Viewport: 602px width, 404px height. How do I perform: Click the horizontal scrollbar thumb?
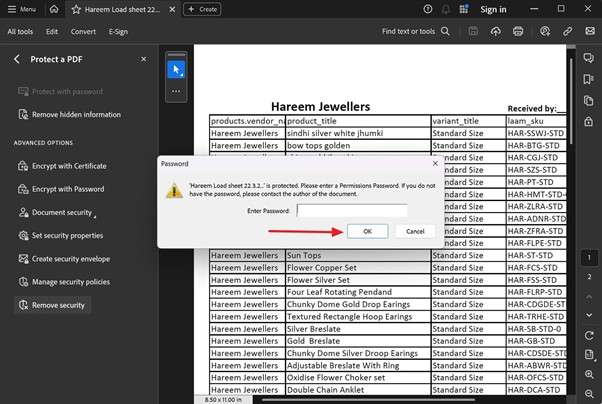click(x=368, y=400)
